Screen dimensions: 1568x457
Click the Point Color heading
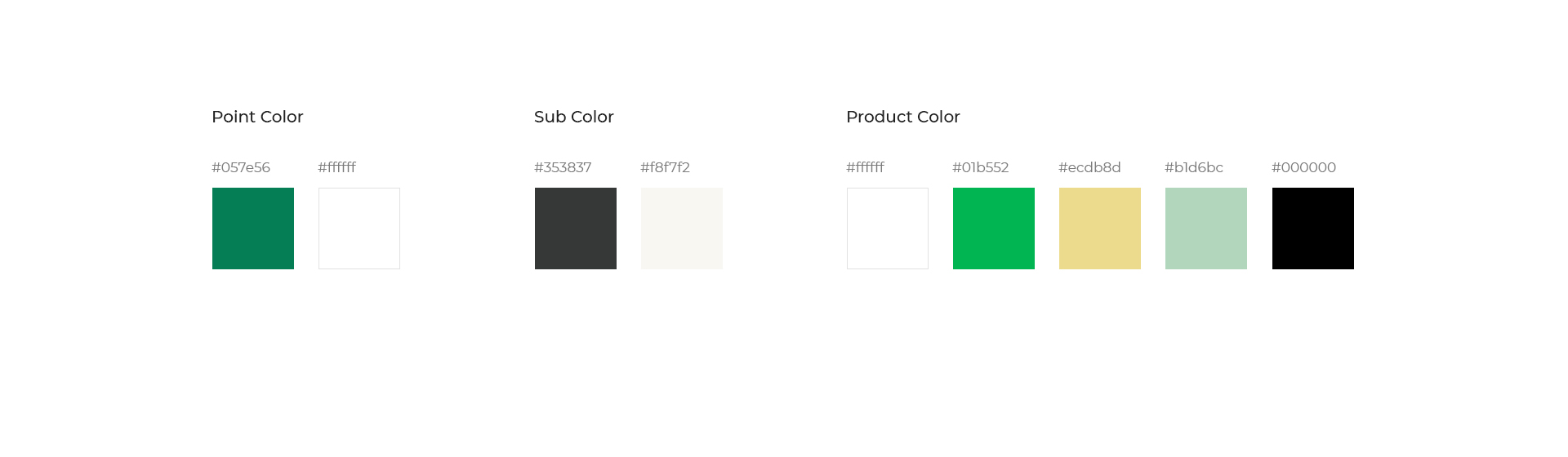257,117
